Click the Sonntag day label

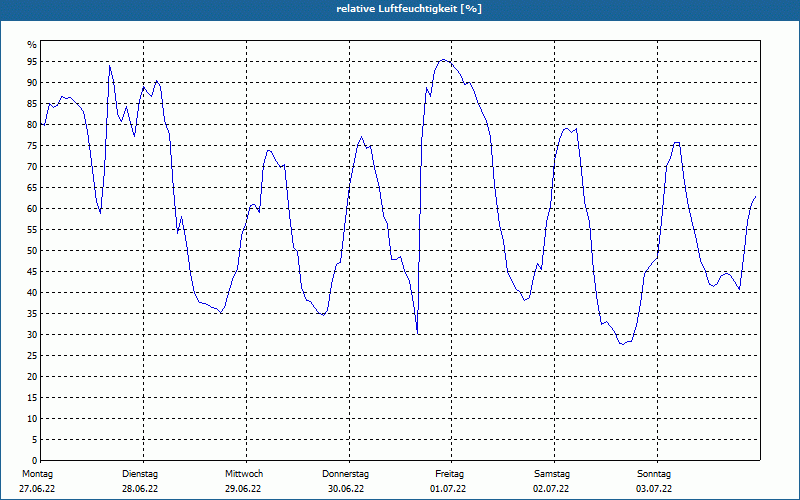click(654, 474)
